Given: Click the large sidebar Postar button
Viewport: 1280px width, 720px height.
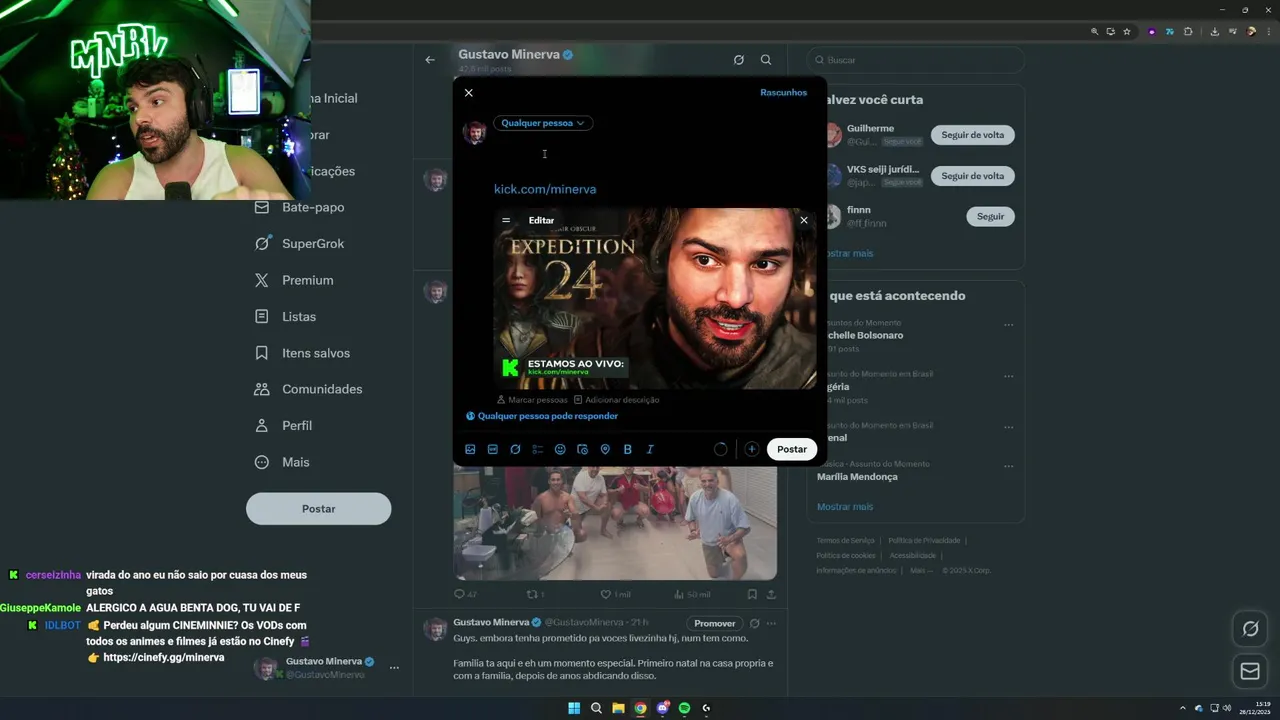Looking at the screenshot, I should click(319, 509).
